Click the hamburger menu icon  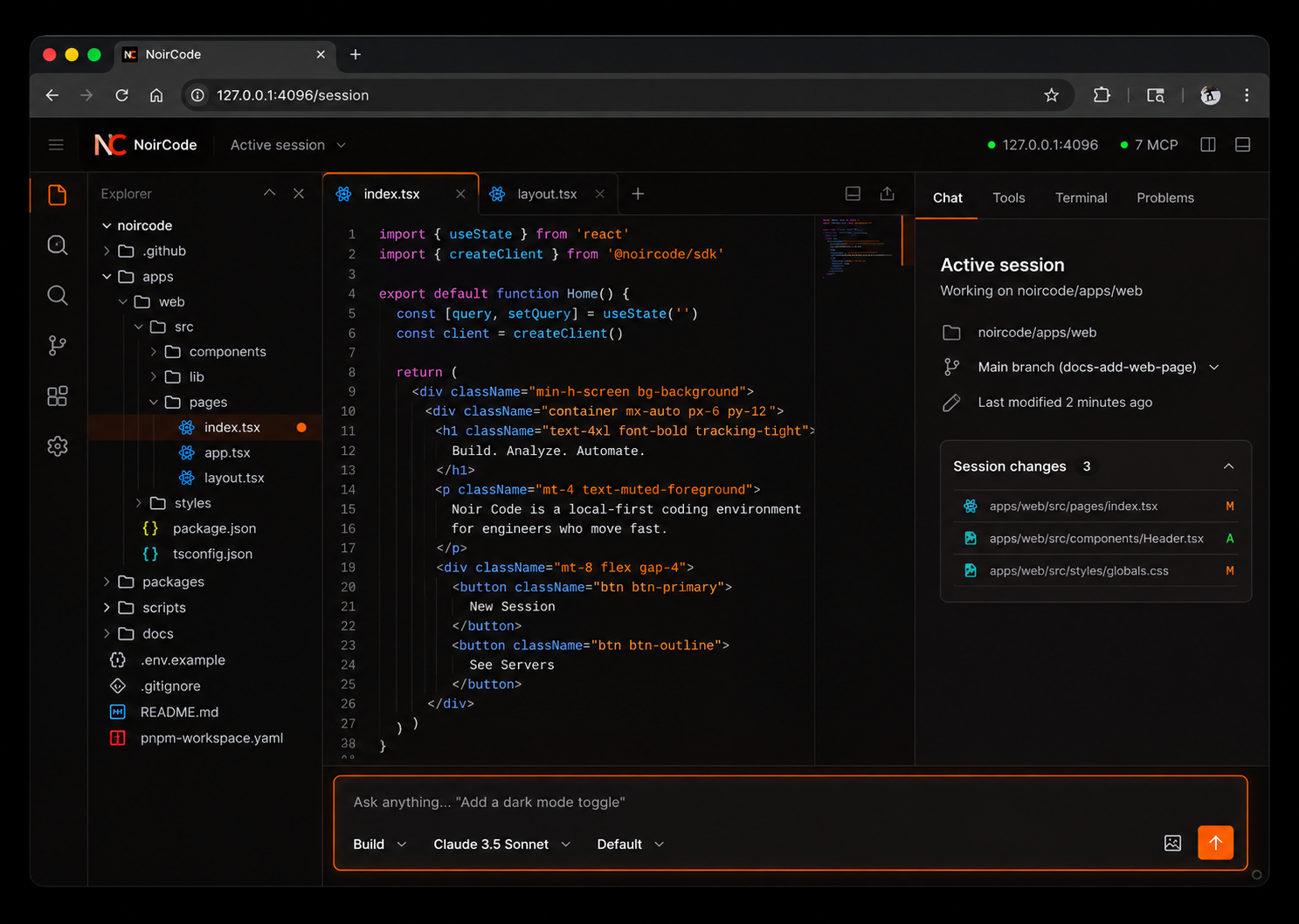click(x=56, y=145)
